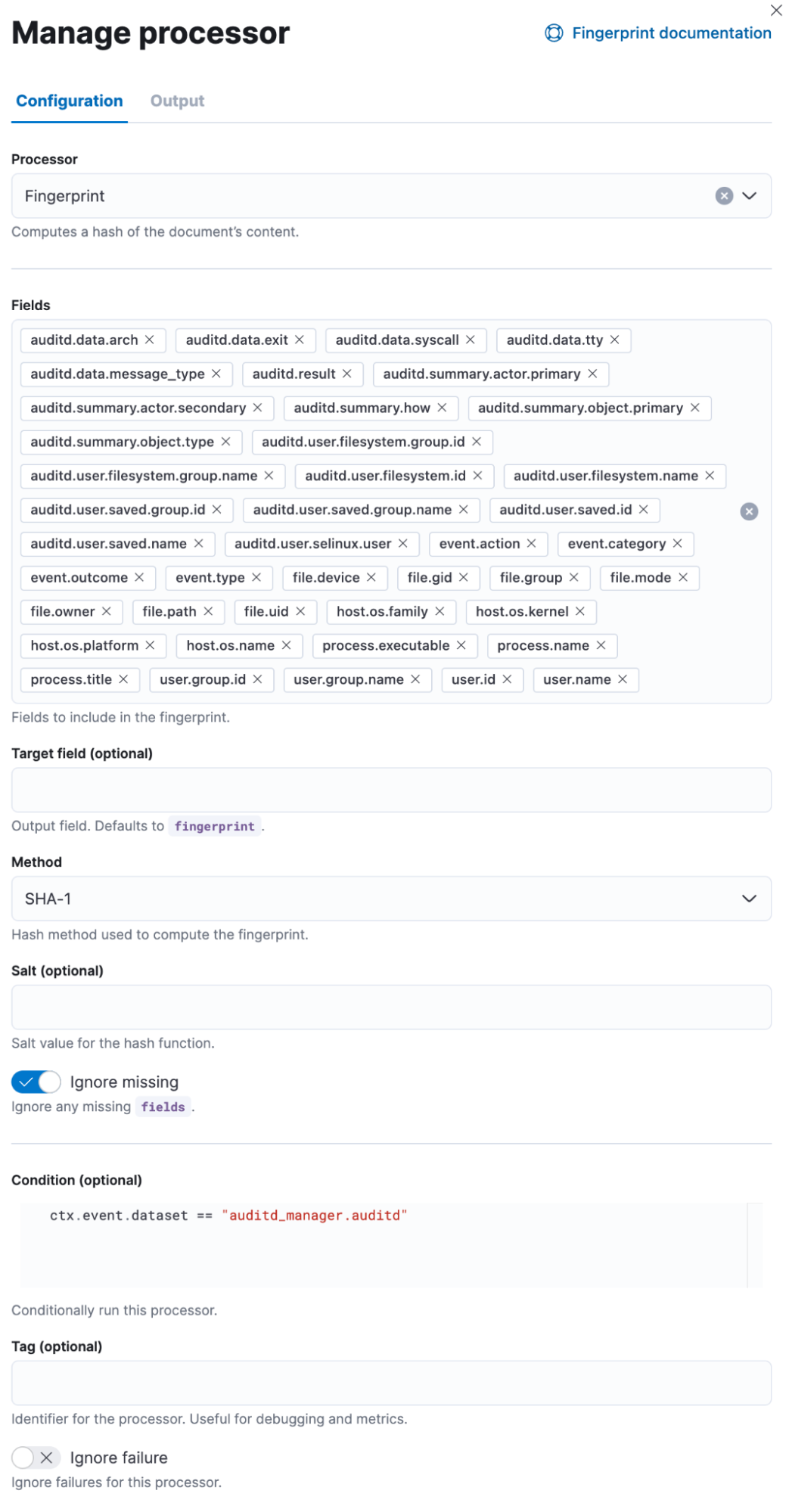Close the Manage processor flyout
The image size is (789, 1512).
pos(776,11)
